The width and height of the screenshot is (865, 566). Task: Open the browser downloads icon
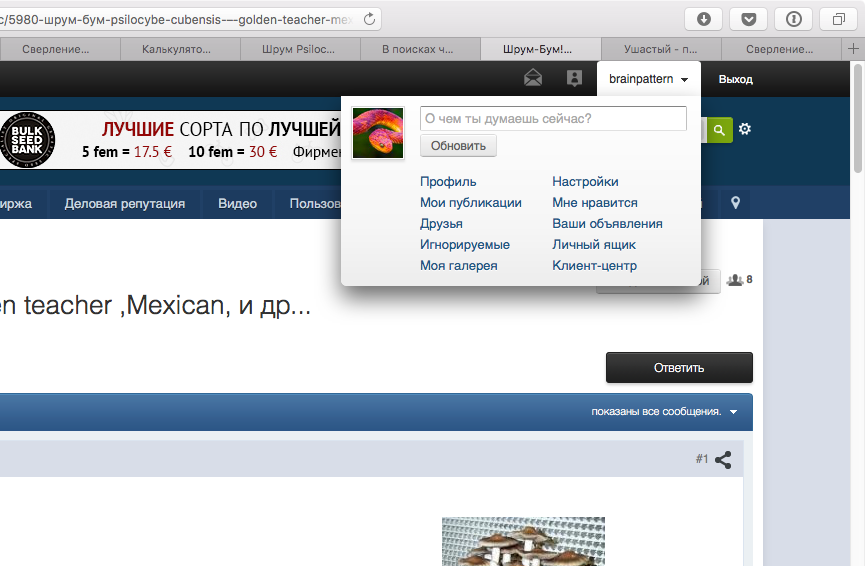(x=704, y=19)
